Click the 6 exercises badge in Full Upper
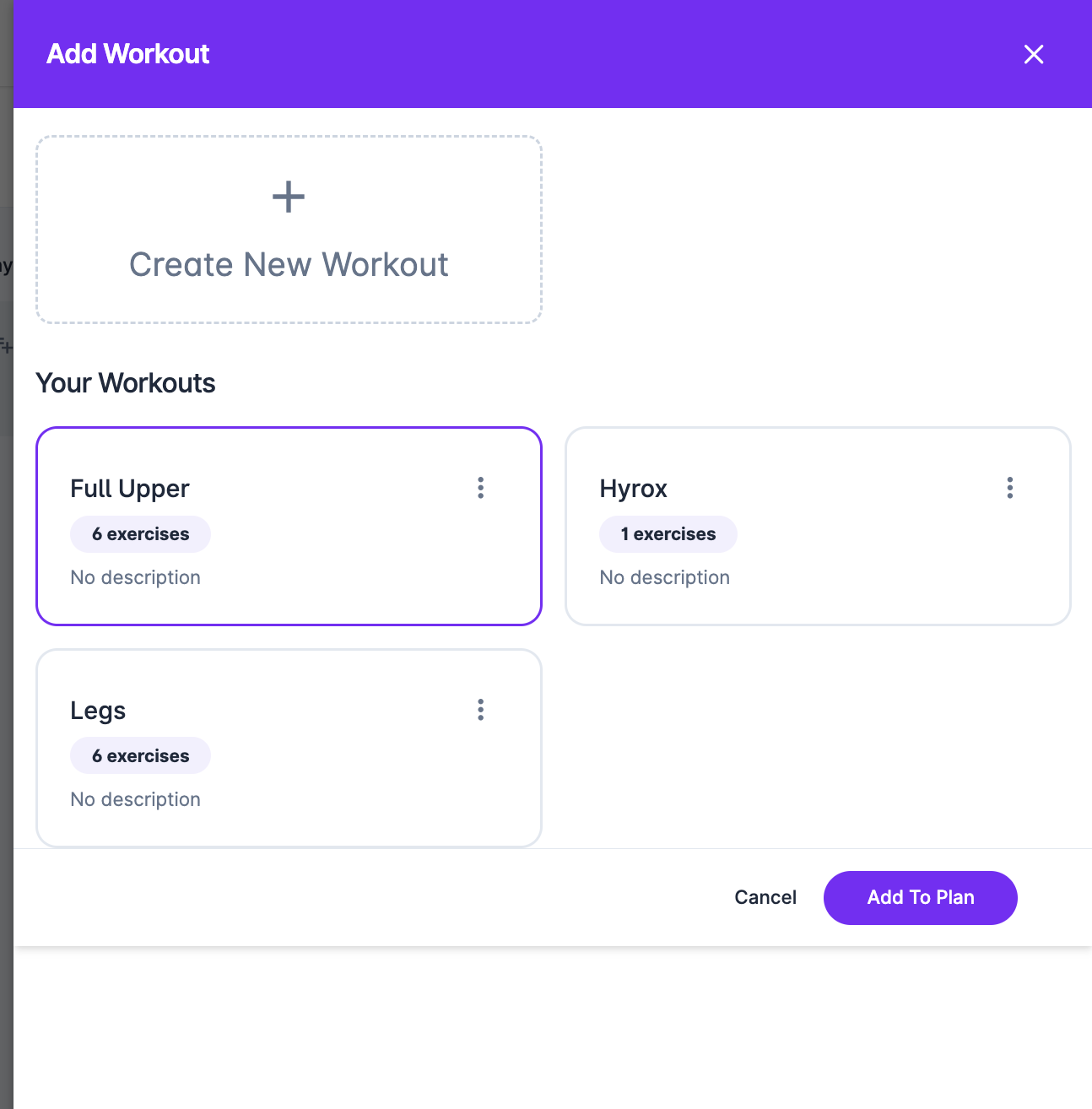Image resolution: width=1092 pixels, height=1109 pixels. pos(140,534)
